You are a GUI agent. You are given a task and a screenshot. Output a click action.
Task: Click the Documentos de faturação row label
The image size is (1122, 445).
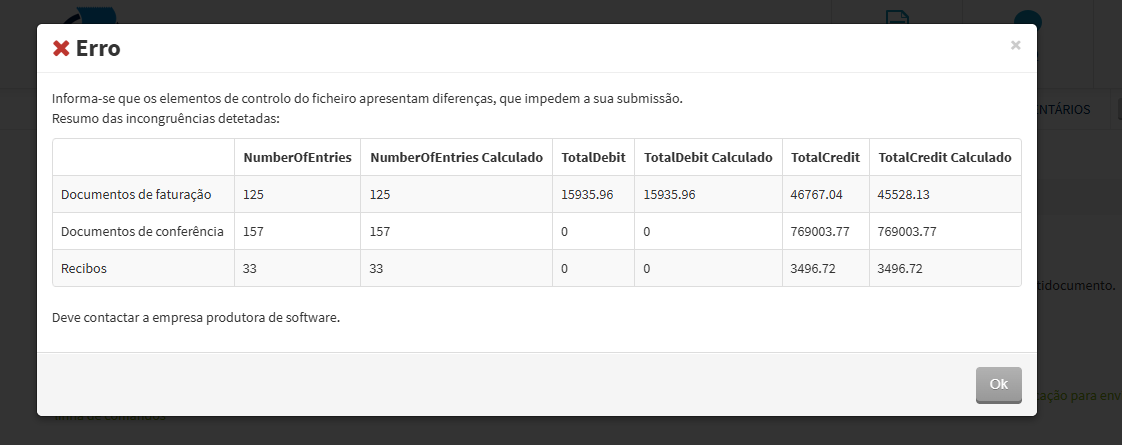click(x=136, y=194)
